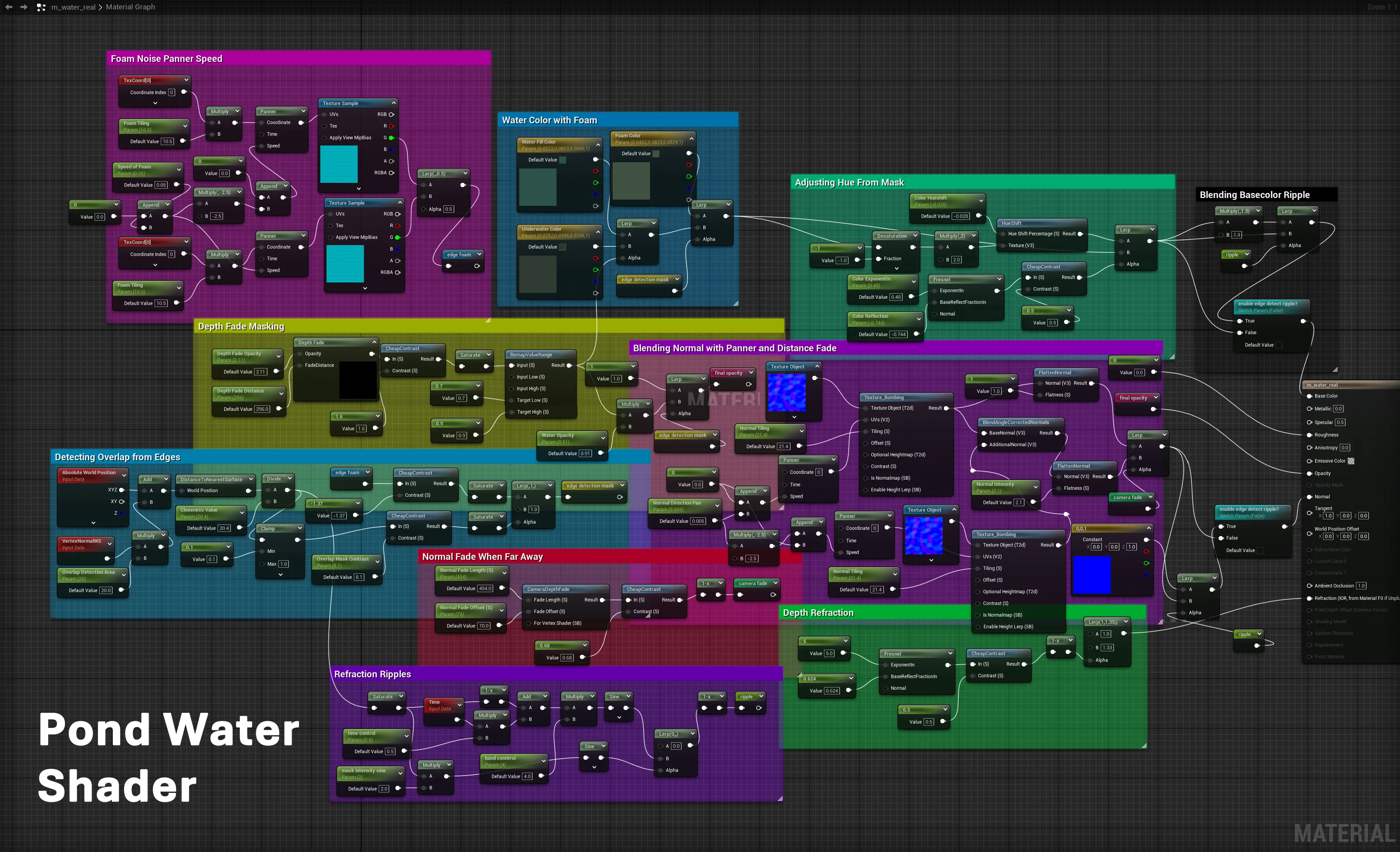Click the forward navigation arrow
This screenshot has width=1400, height=852.
[23, 7]
